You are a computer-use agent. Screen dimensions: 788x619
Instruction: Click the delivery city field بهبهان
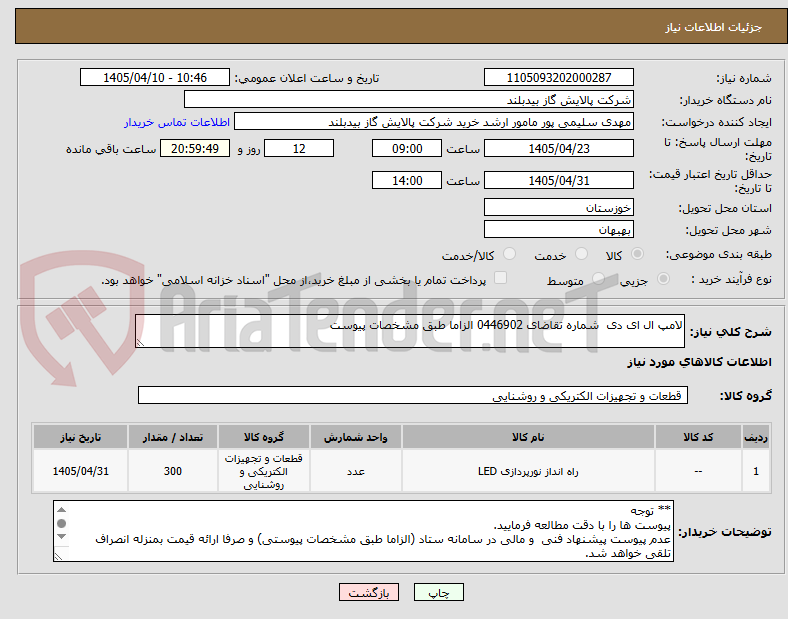point(558,229)
